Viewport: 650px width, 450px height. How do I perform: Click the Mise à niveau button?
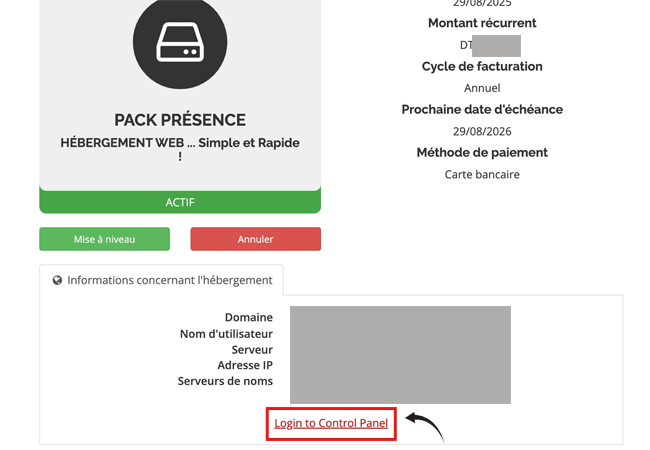point(104,239)
